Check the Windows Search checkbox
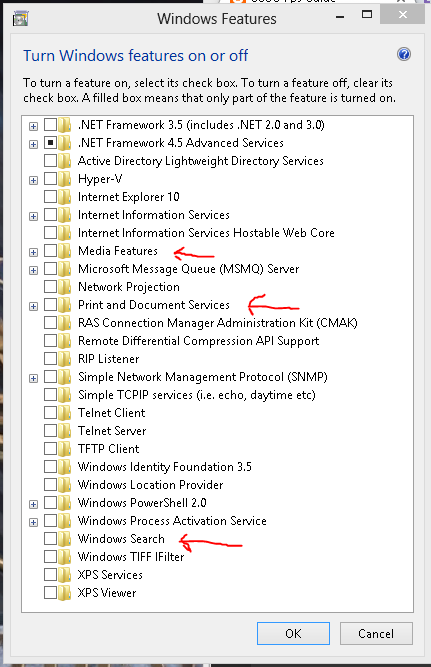This screenshot has width=431, height=667. coord(50,539)
